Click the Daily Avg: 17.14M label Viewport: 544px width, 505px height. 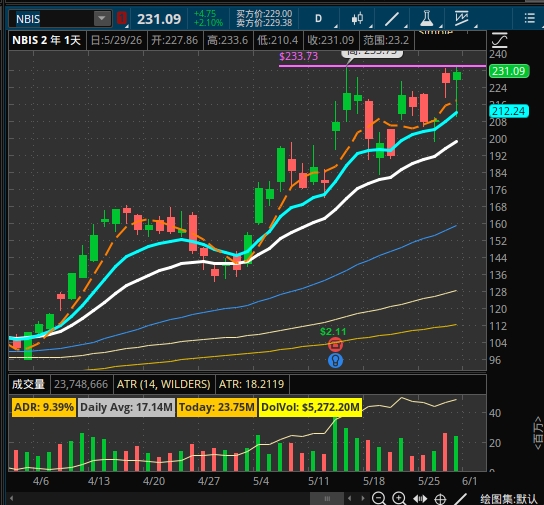126,407
